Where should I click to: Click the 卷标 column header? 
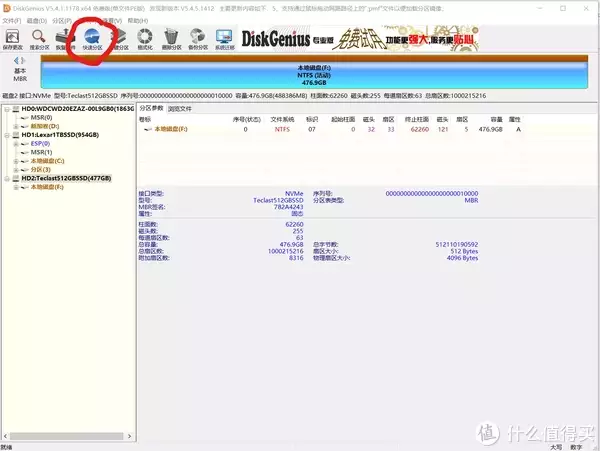[x=145, y=119]
